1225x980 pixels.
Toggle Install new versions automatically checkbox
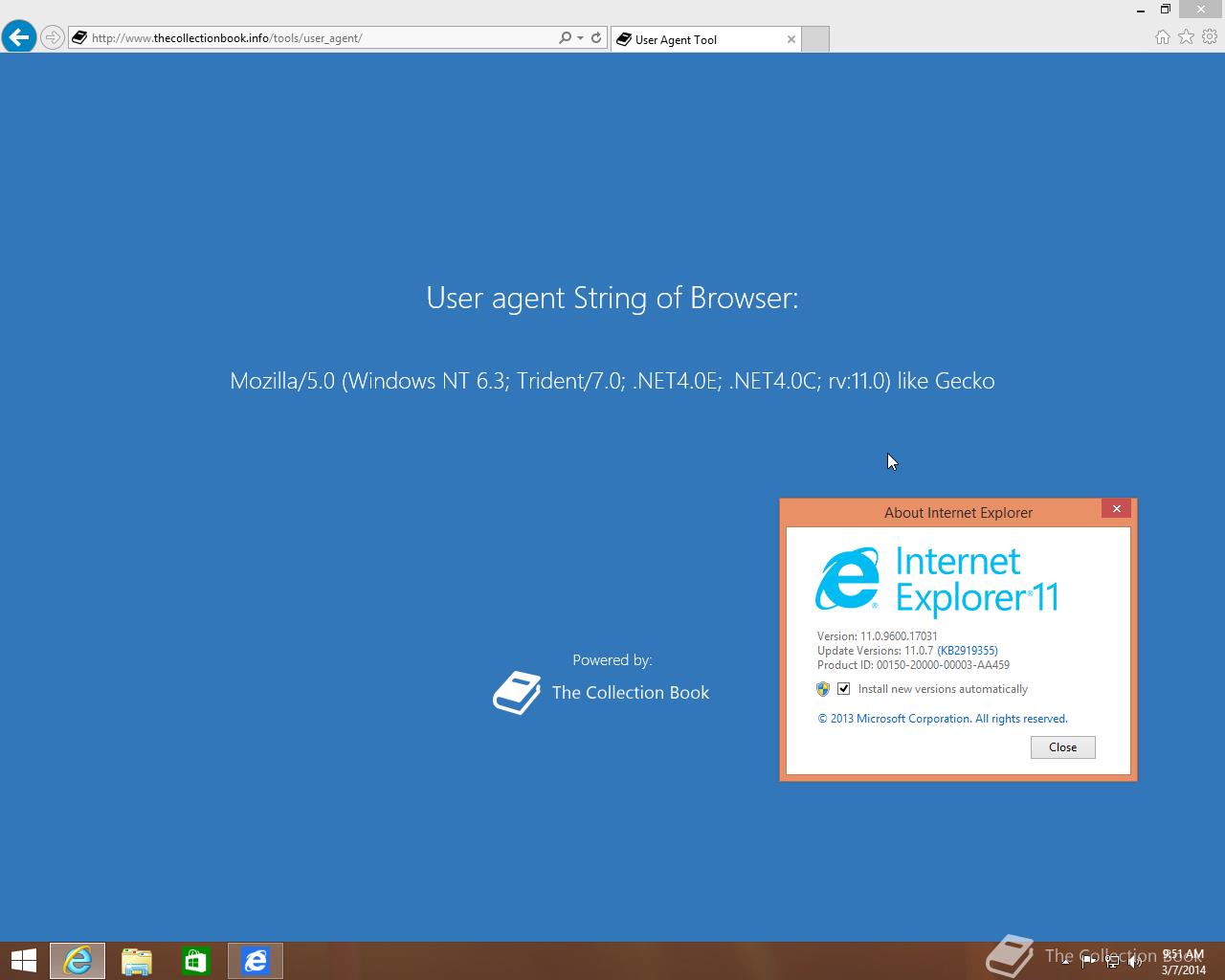(844, 689)
